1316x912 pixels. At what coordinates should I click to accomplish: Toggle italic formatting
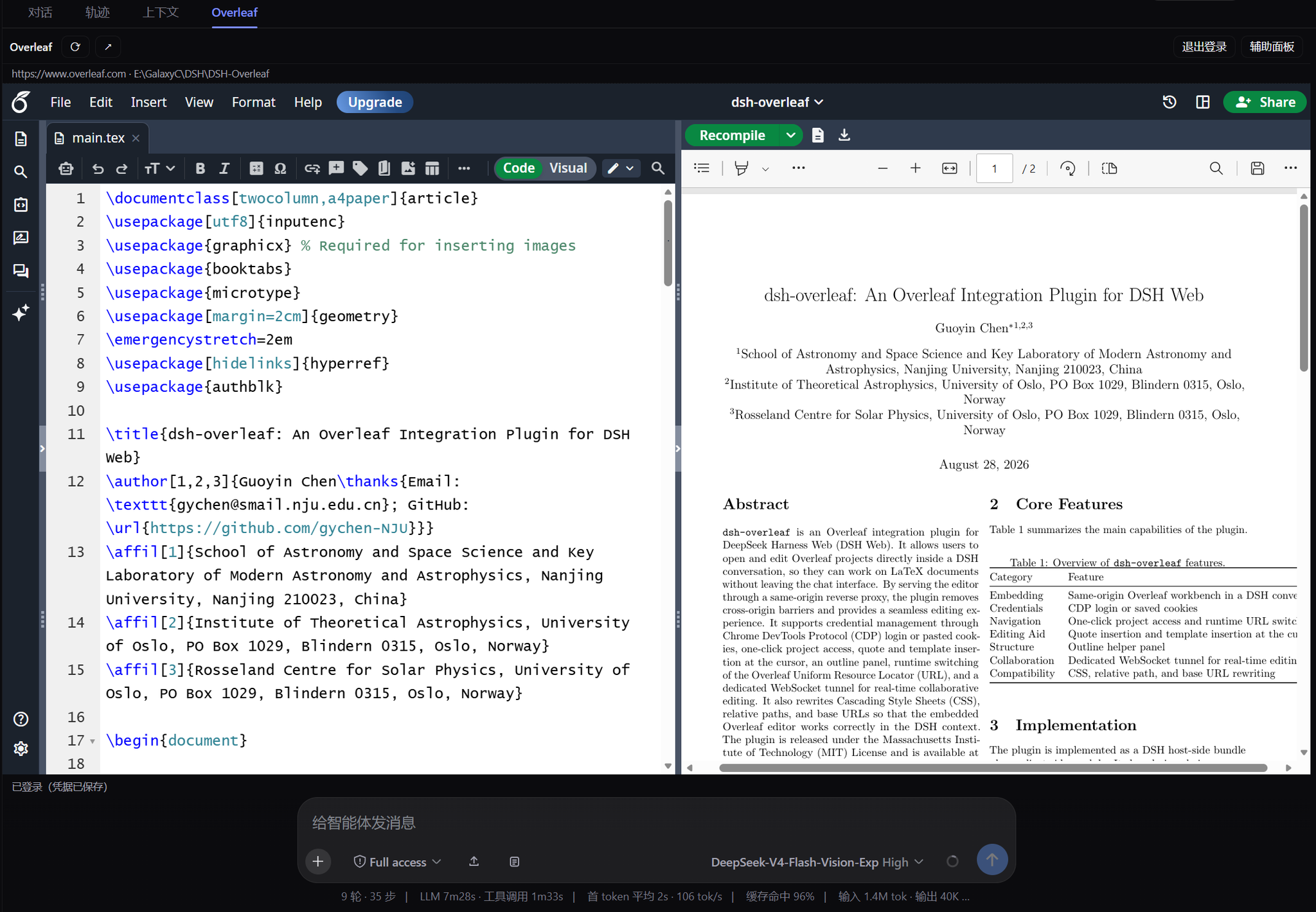click(x=224, y=168)
